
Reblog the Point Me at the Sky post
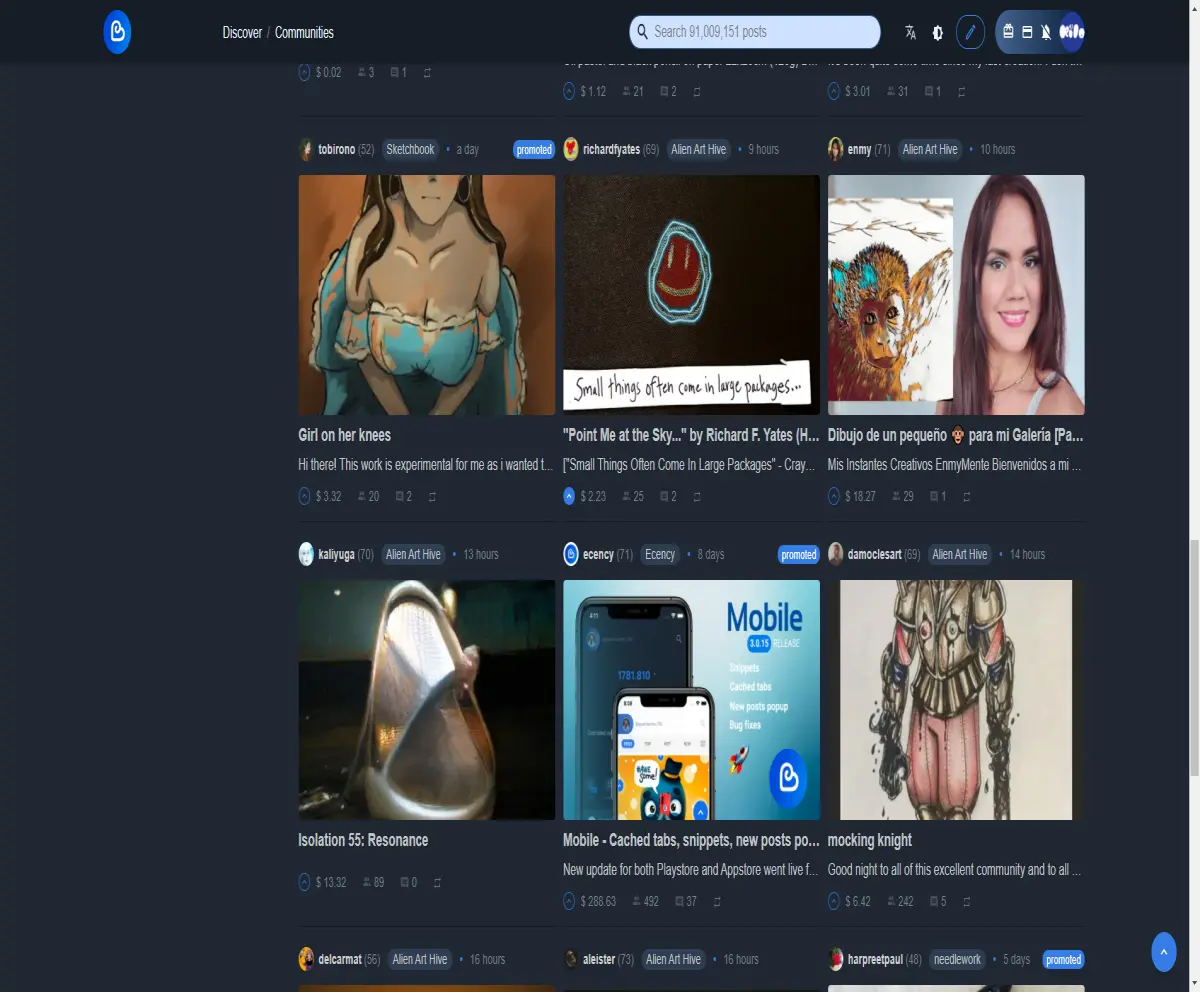(697, 496)
